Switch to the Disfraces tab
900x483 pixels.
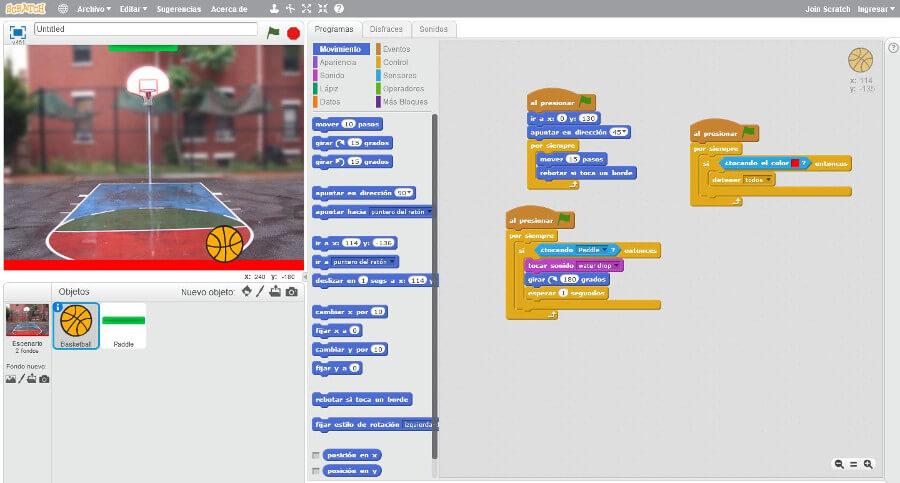[386, 29]
